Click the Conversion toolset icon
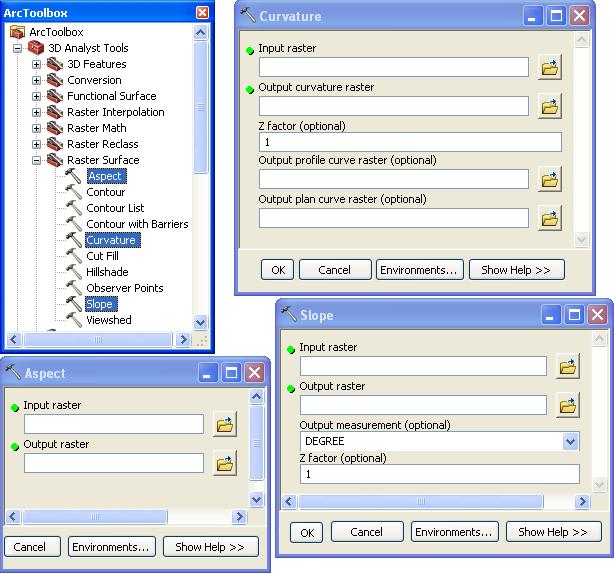The image size is (614, 574). (55, 80)
